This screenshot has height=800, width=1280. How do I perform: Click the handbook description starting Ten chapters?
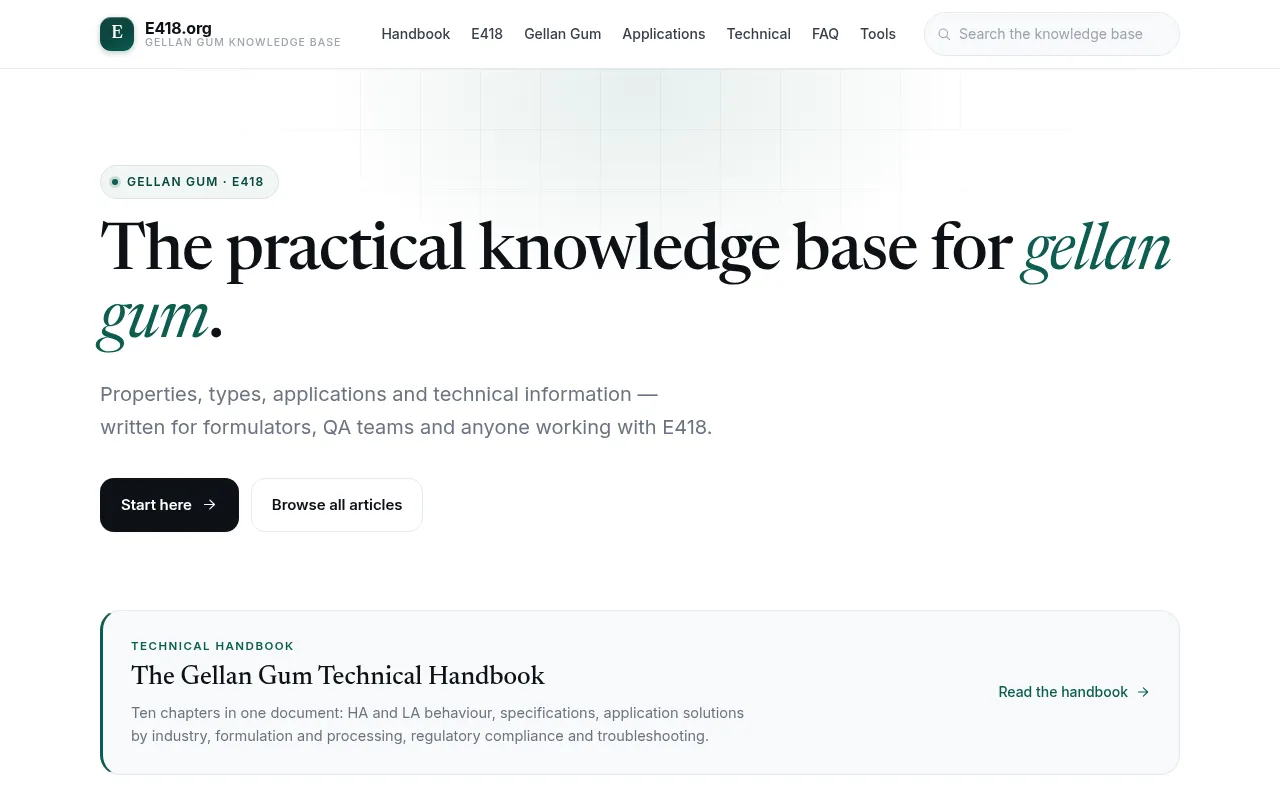click(x=438, y=725)
